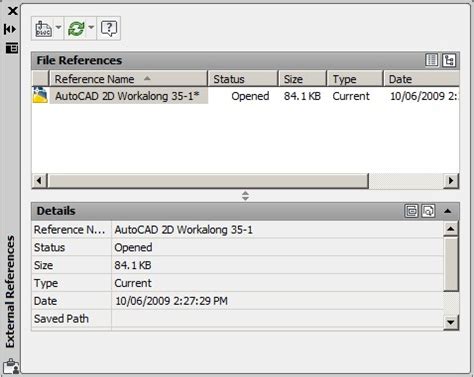Click the Size value '84.1 KB' in Details
Image resolution: width=474 pixels, height=377 pixels.
[133, 265]
